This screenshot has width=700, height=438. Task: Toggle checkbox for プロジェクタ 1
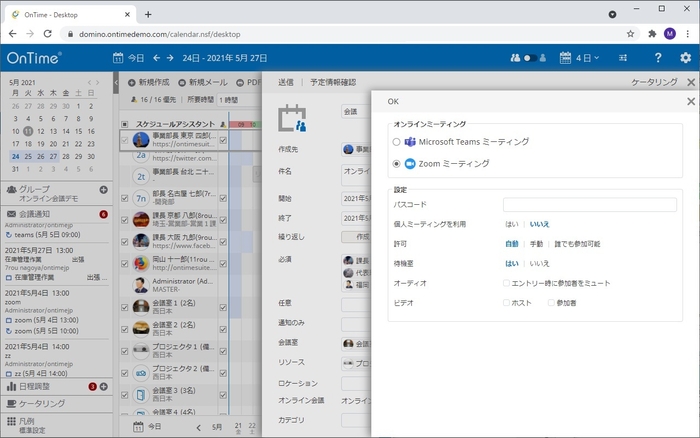click(125, 351)
